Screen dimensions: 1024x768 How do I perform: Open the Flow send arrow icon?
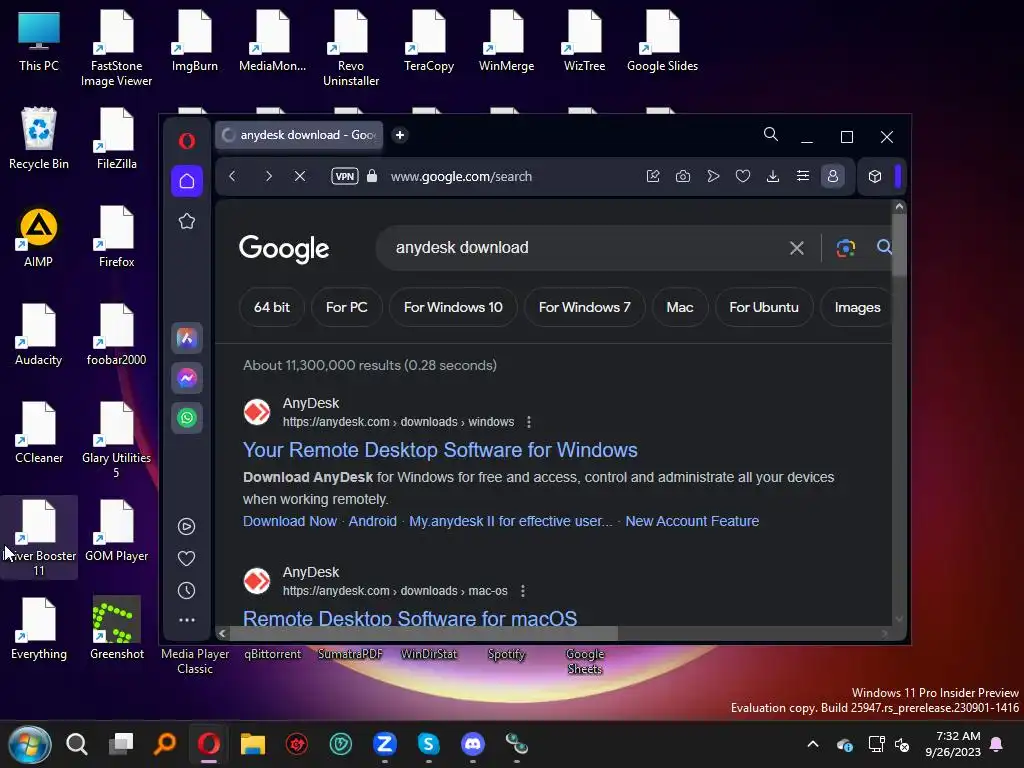pyautogui.click(x=712, y=176)
